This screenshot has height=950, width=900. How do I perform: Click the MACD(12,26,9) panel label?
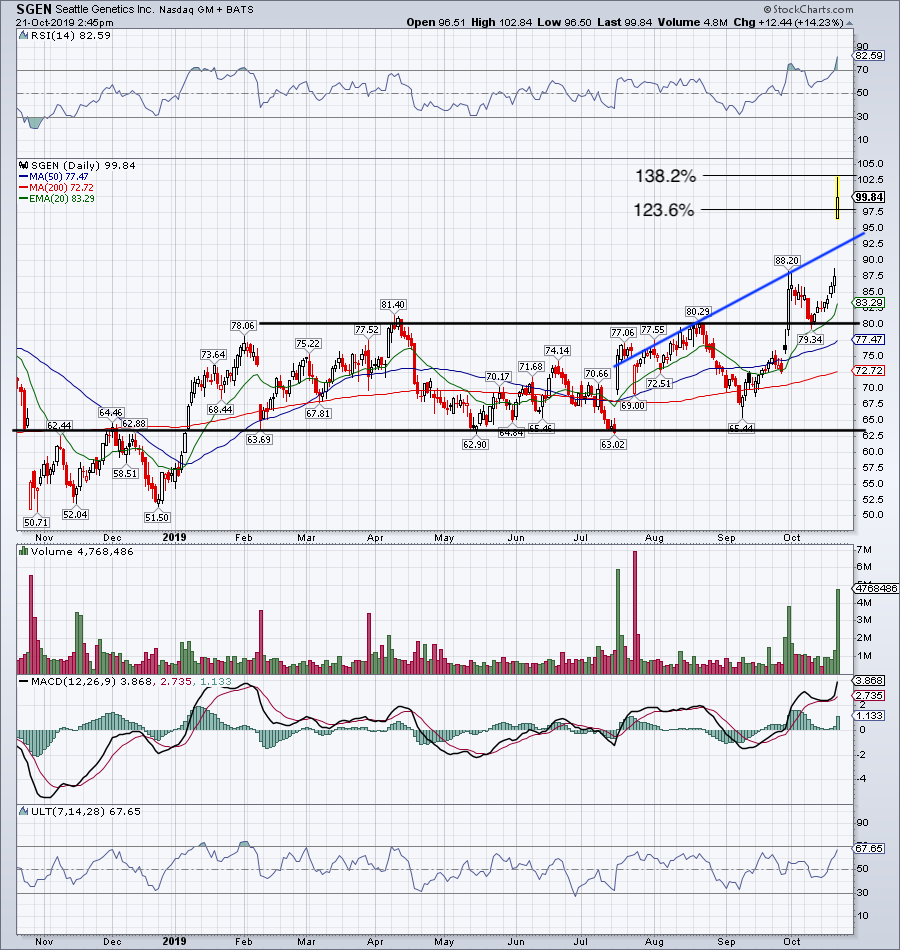(73, 682)
